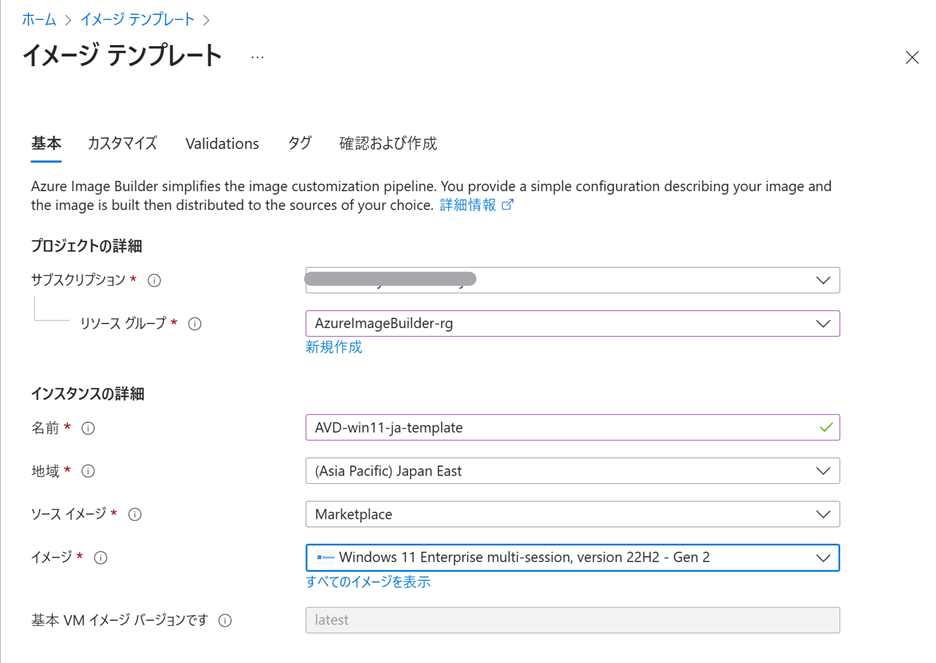Switch to the カスタマイズ tab
The width and height of the screenshot is (936, 663).
pyautogui.click(x=122, y=144)
